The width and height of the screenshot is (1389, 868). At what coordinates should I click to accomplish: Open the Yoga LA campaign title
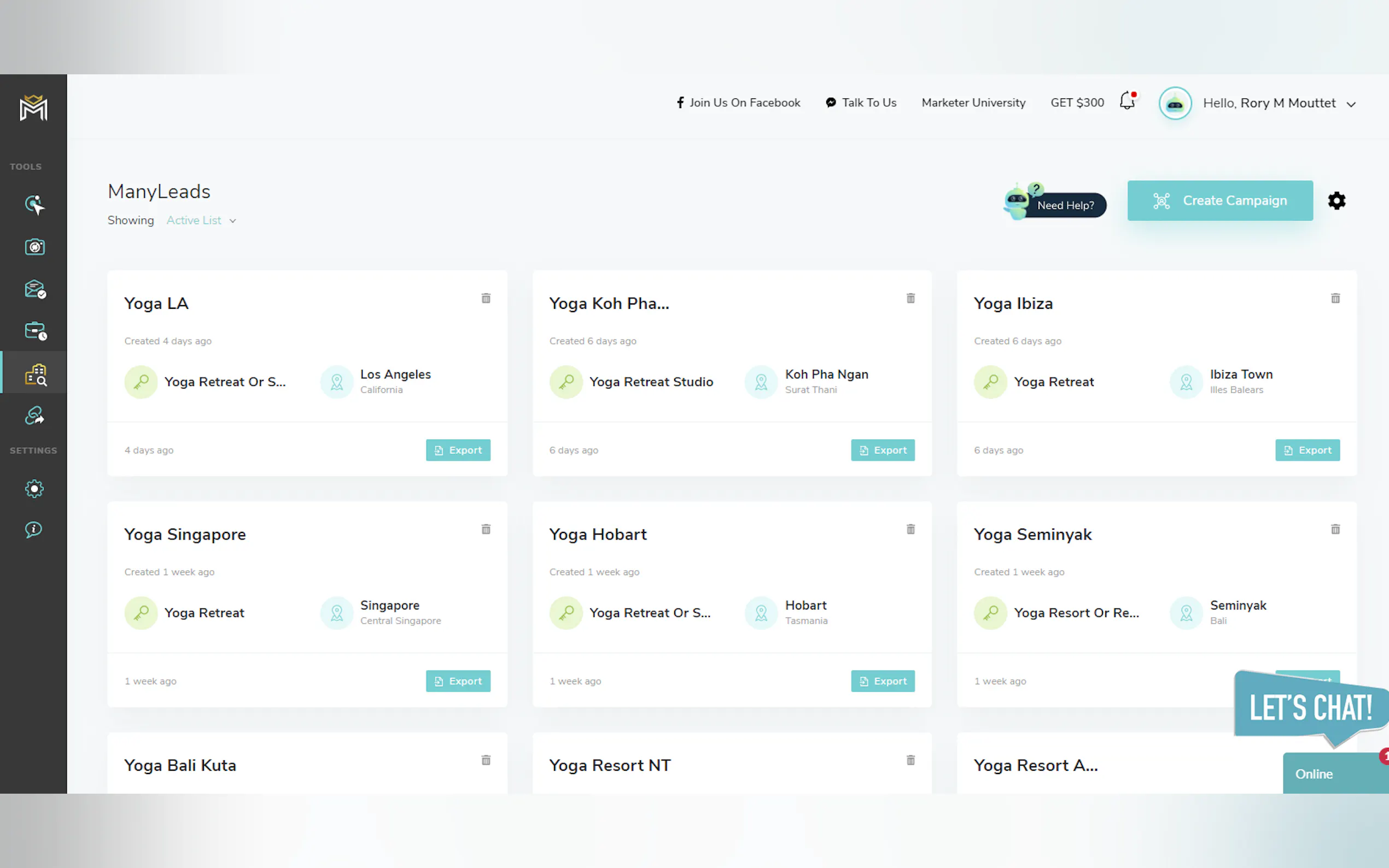[156, 304]
